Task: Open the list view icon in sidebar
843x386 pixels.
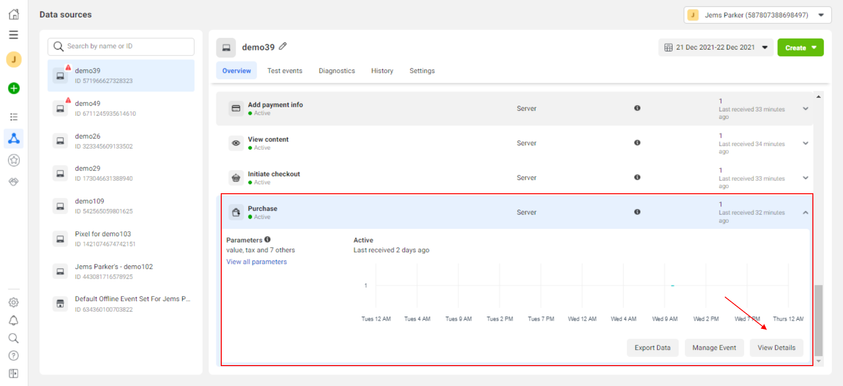Action: pos(14,117)
